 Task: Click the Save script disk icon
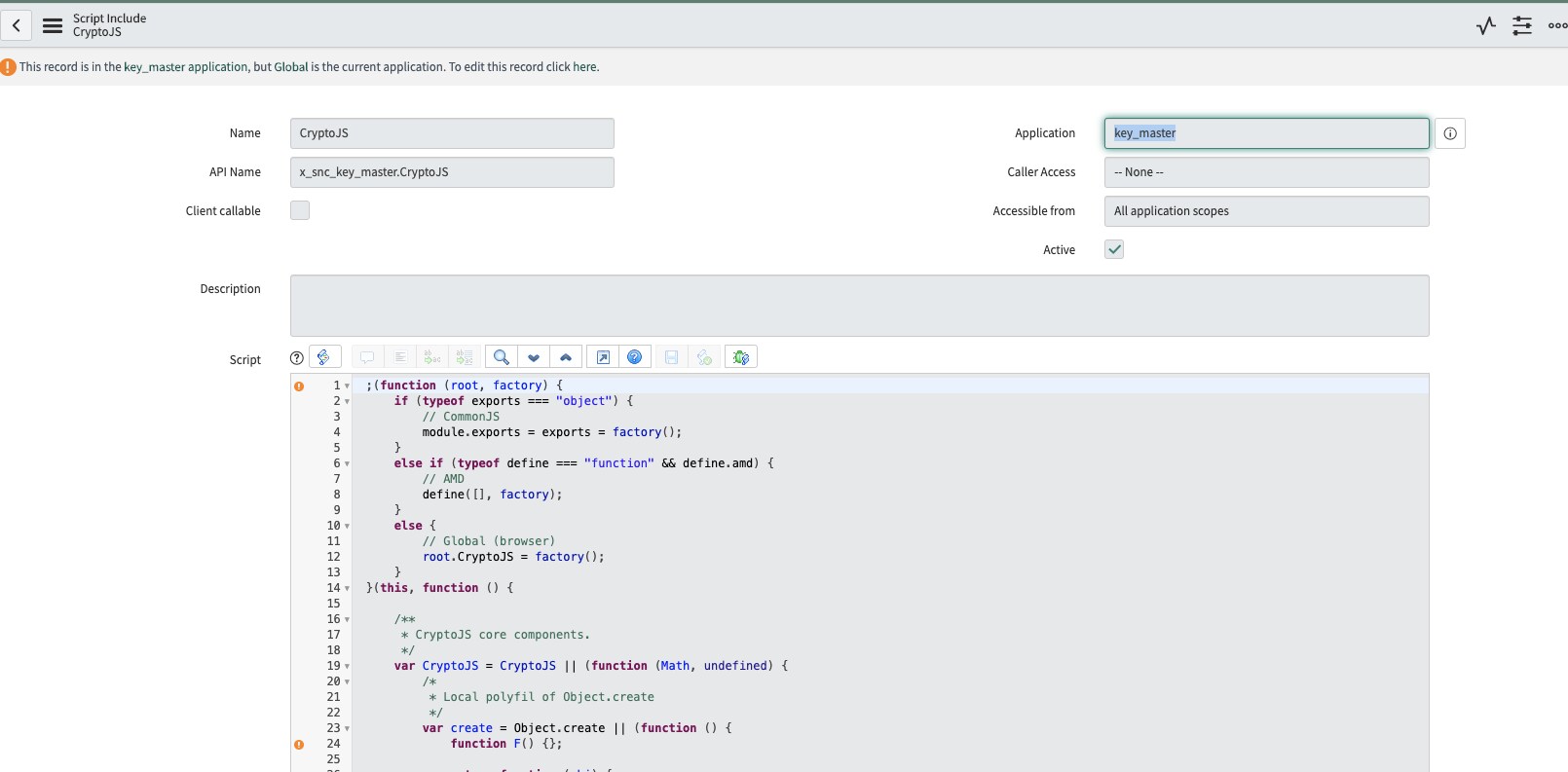(671, 357)
